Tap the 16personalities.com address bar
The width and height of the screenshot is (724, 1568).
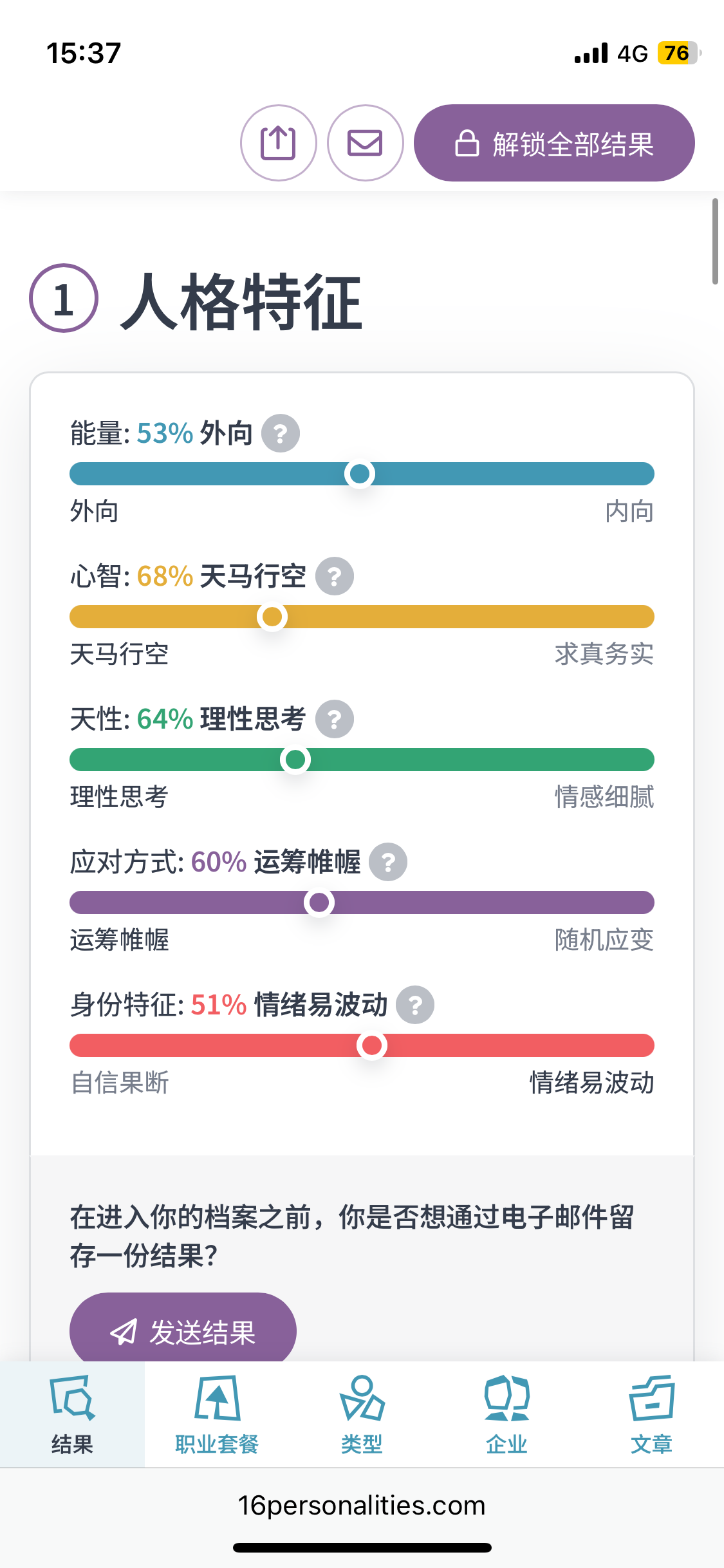coord(362,1506)
